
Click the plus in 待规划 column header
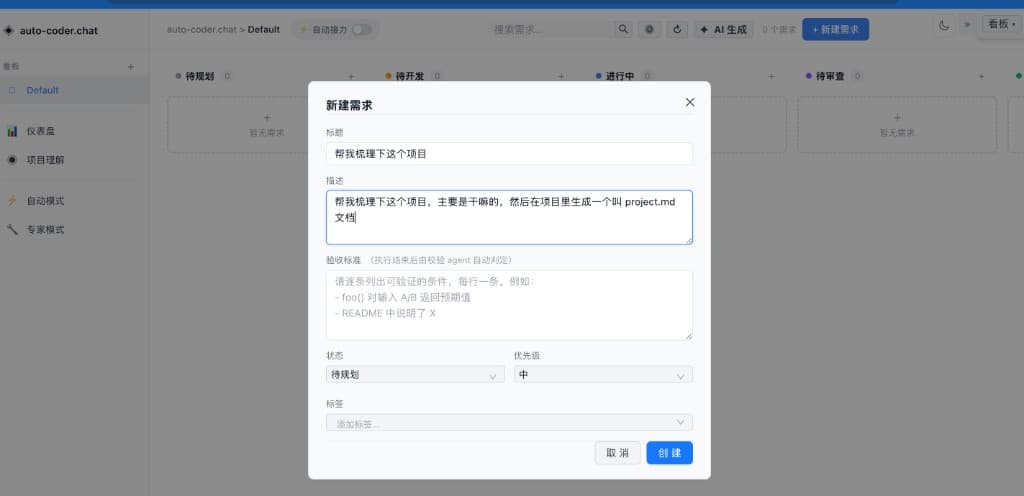click(351, 76)
